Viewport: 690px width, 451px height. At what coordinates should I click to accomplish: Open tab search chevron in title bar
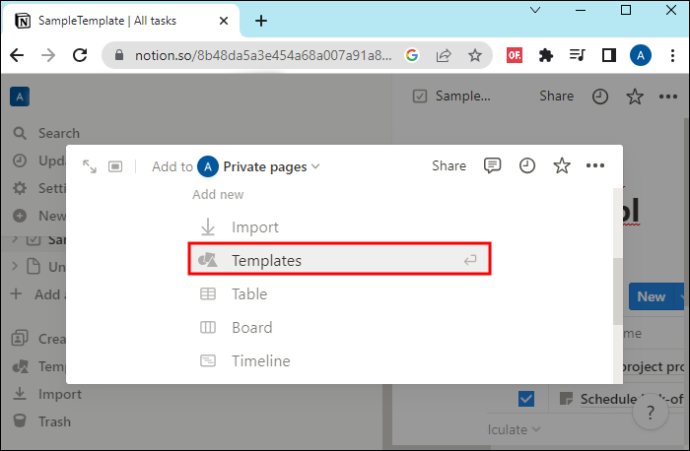[x=535, y=10]
